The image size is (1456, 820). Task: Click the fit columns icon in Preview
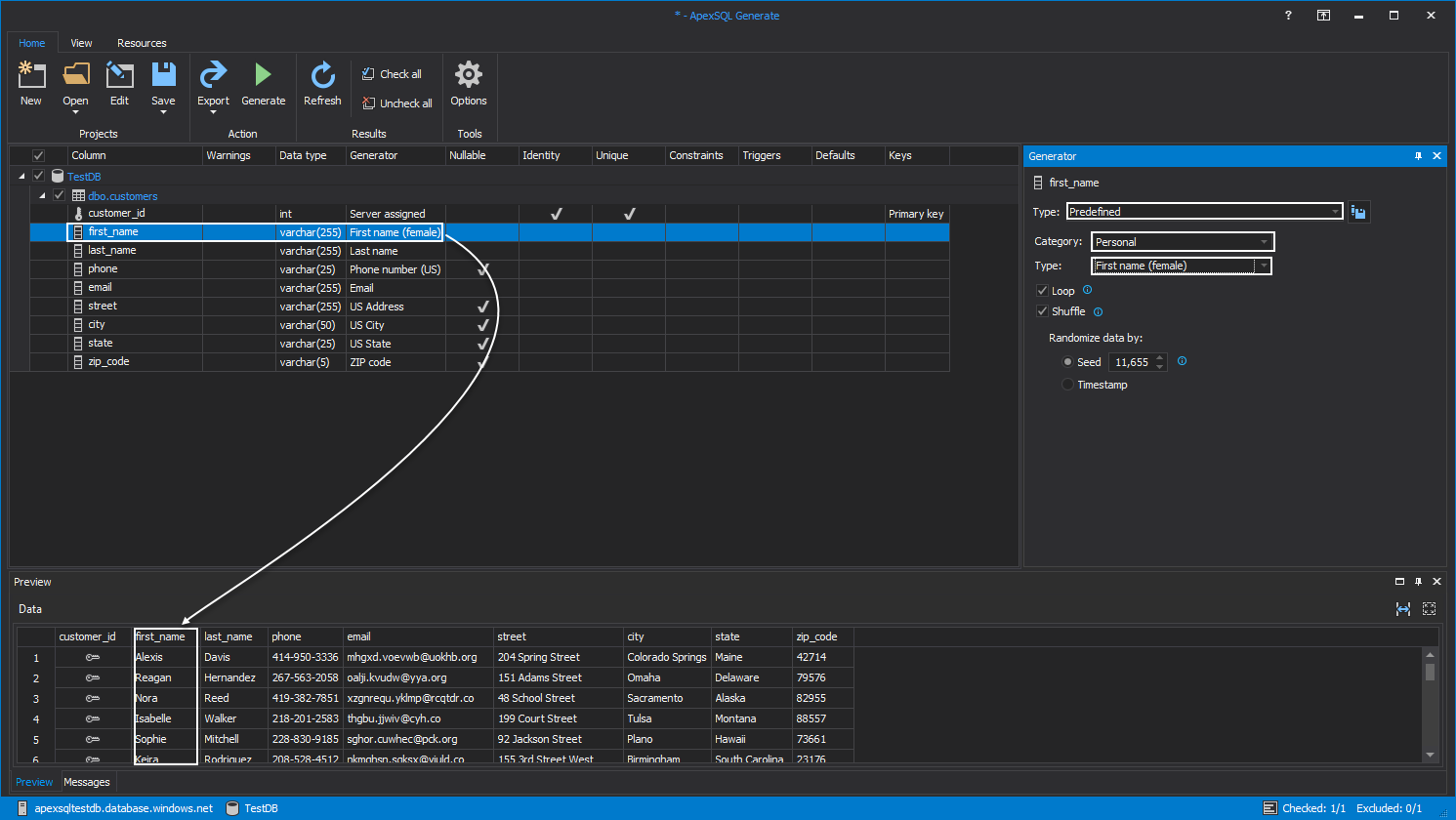(1403, 608)
